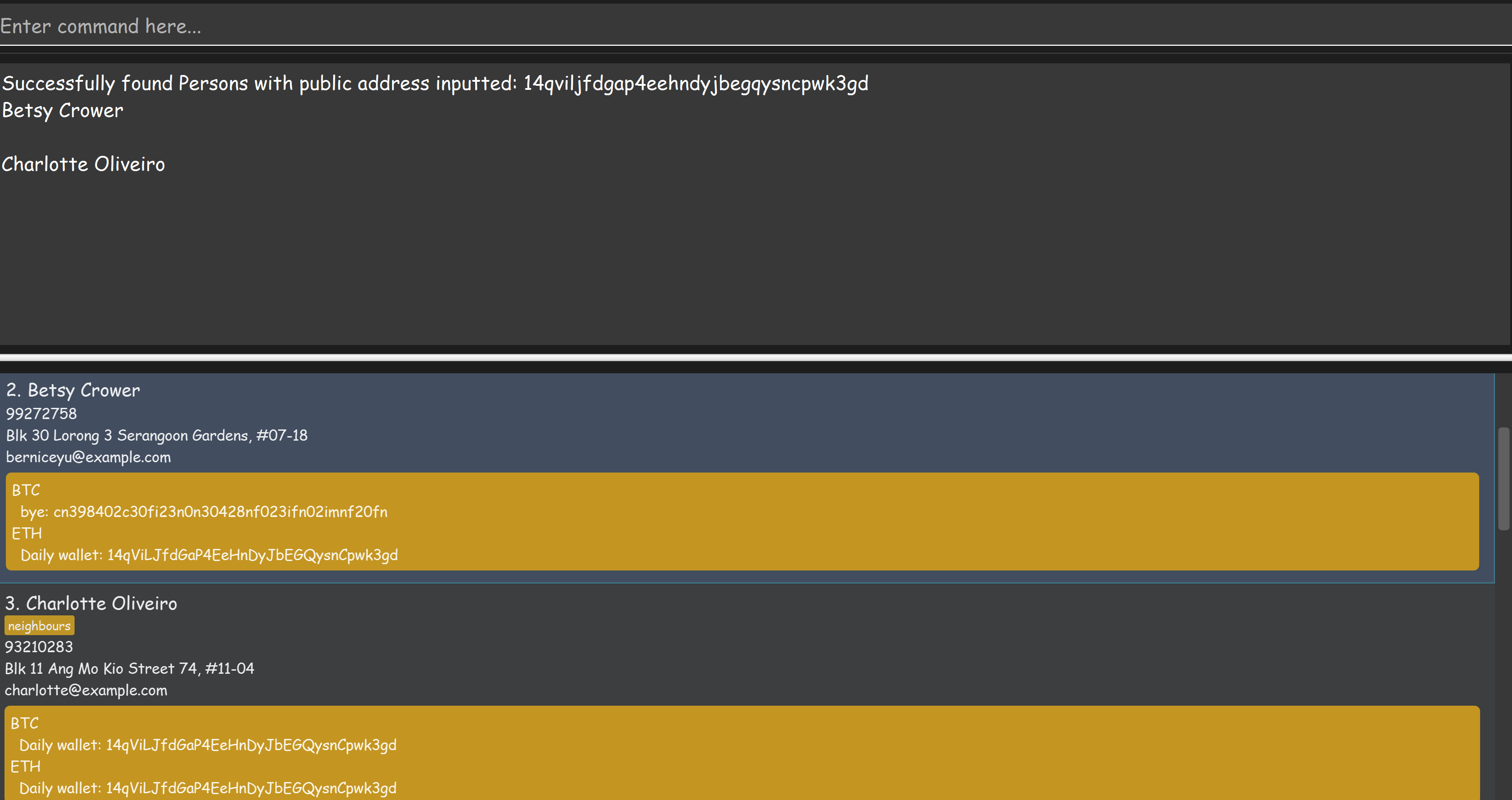Click Charlotte Oliveiro name in result panel

[84, 164]
